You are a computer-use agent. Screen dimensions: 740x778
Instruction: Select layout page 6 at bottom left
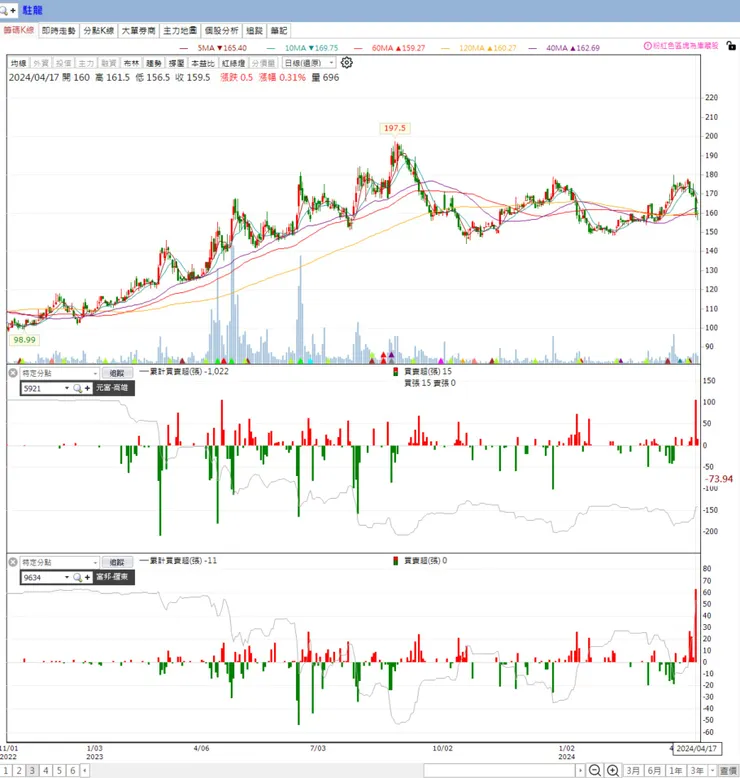(72, 771)
